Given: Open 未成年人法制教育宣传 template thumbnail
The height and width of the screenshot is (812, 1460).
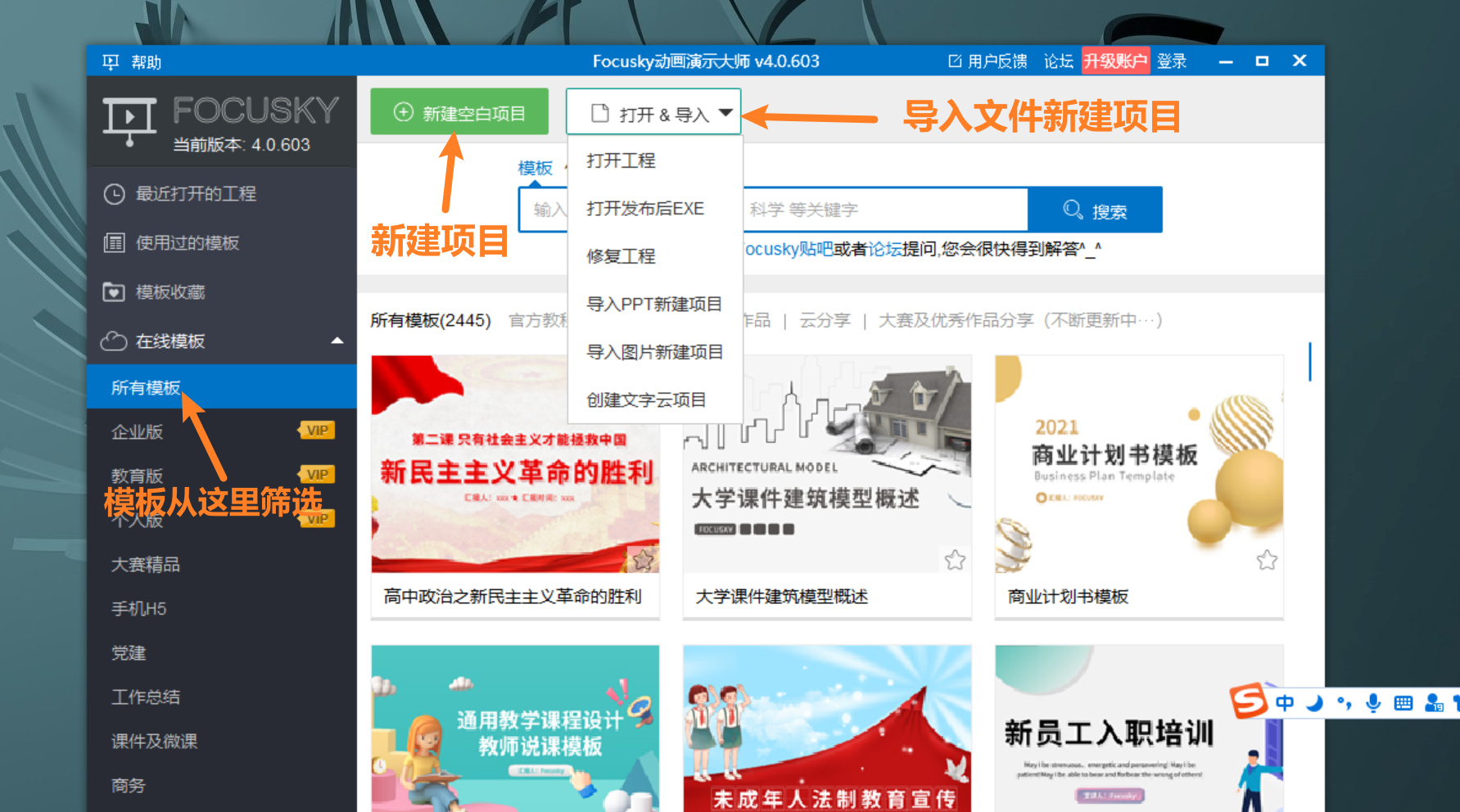Looking at the screenshot, I should pyautogui.click(x=827, y=728).
